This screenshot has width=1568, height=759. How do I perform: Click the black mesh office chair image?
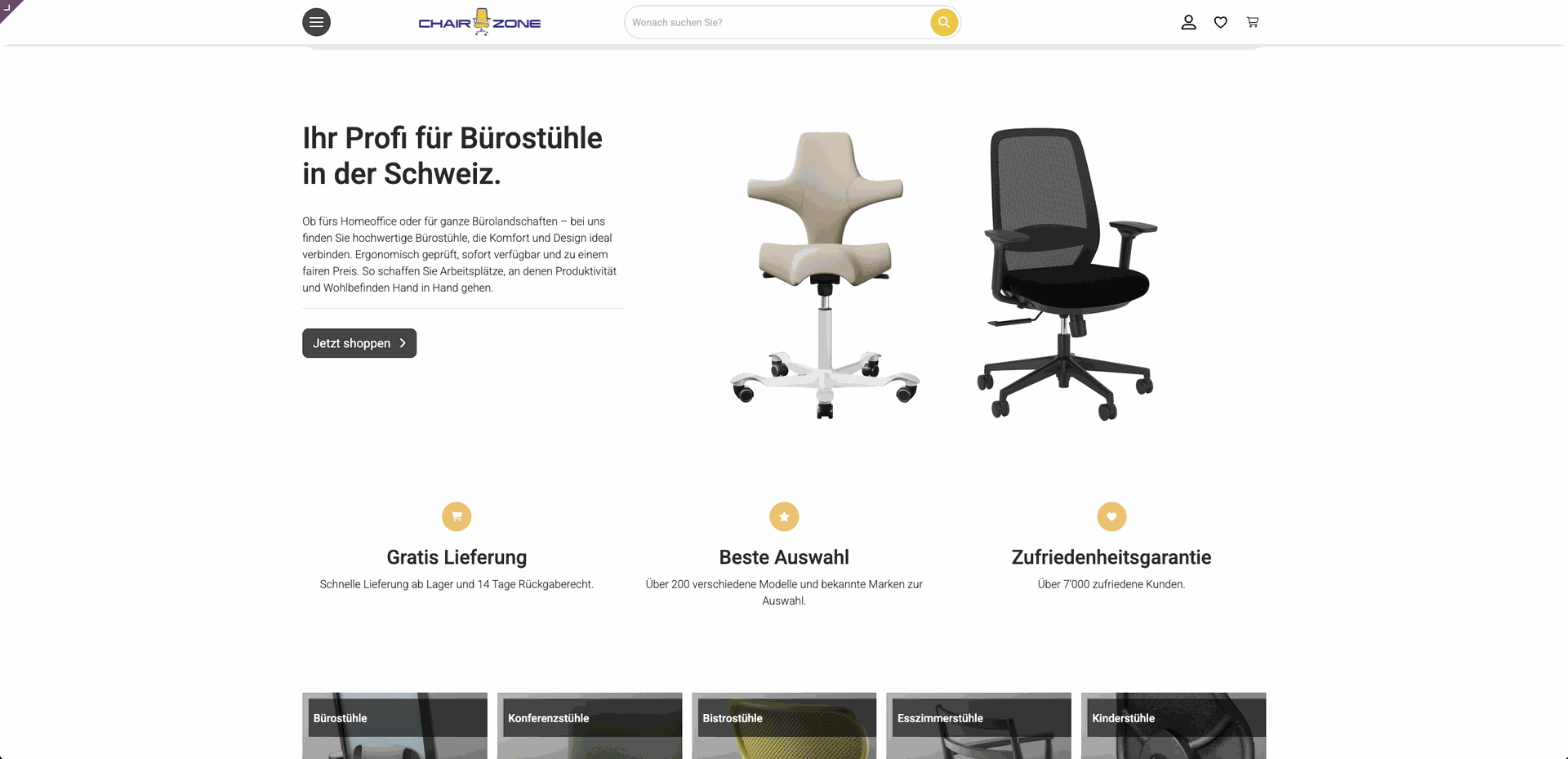click(x=1067, y=274)
